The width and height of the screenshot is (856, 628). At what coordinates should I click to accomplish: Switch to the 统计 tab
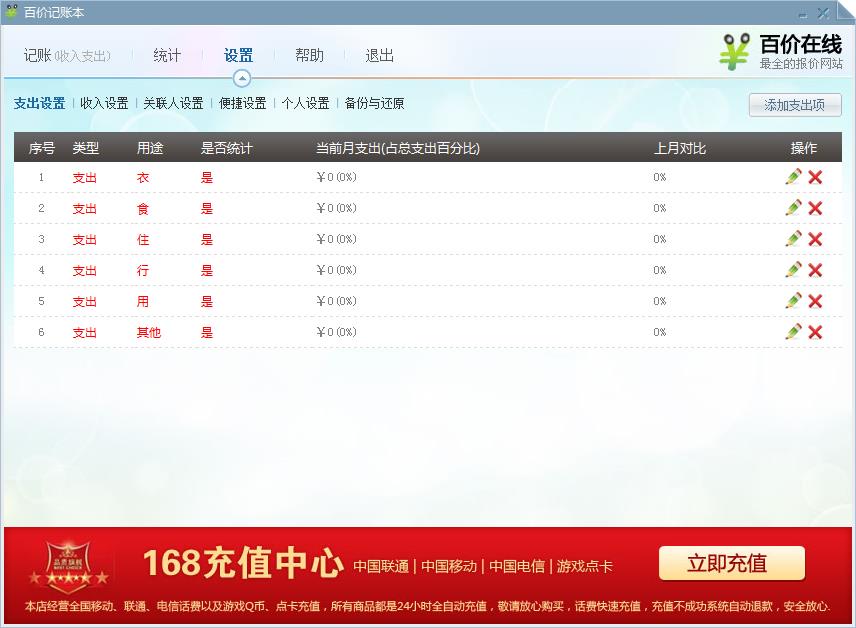pyautogui.click(x=166, y=56)
